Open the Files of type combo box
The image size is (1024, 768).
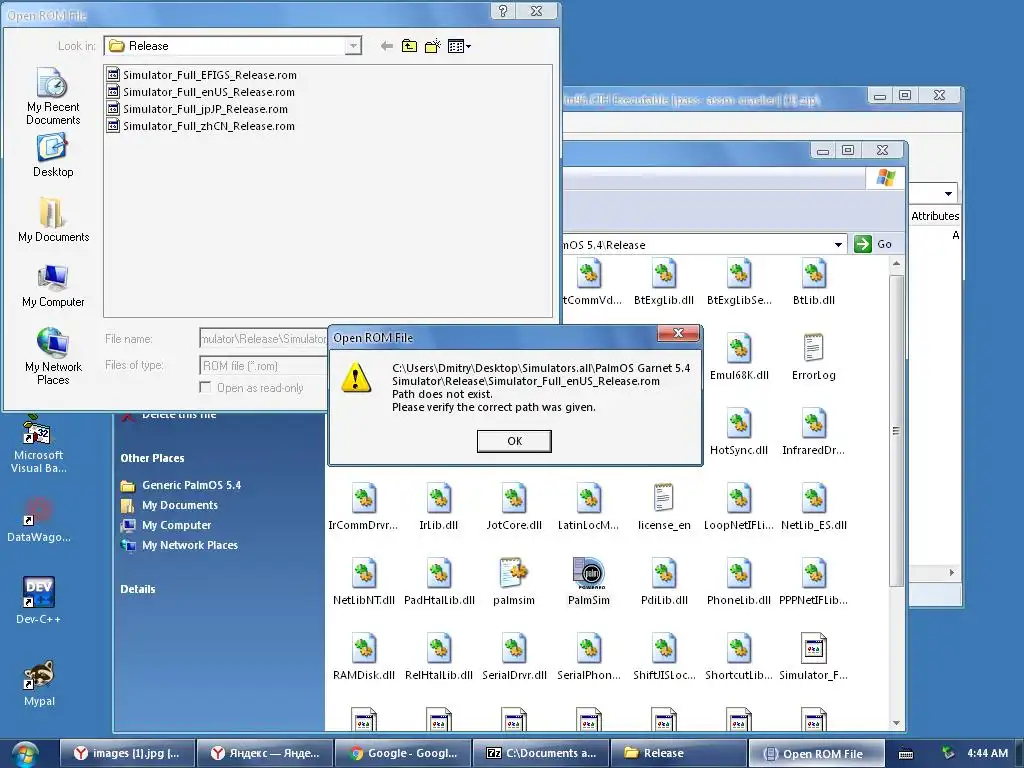263,366
